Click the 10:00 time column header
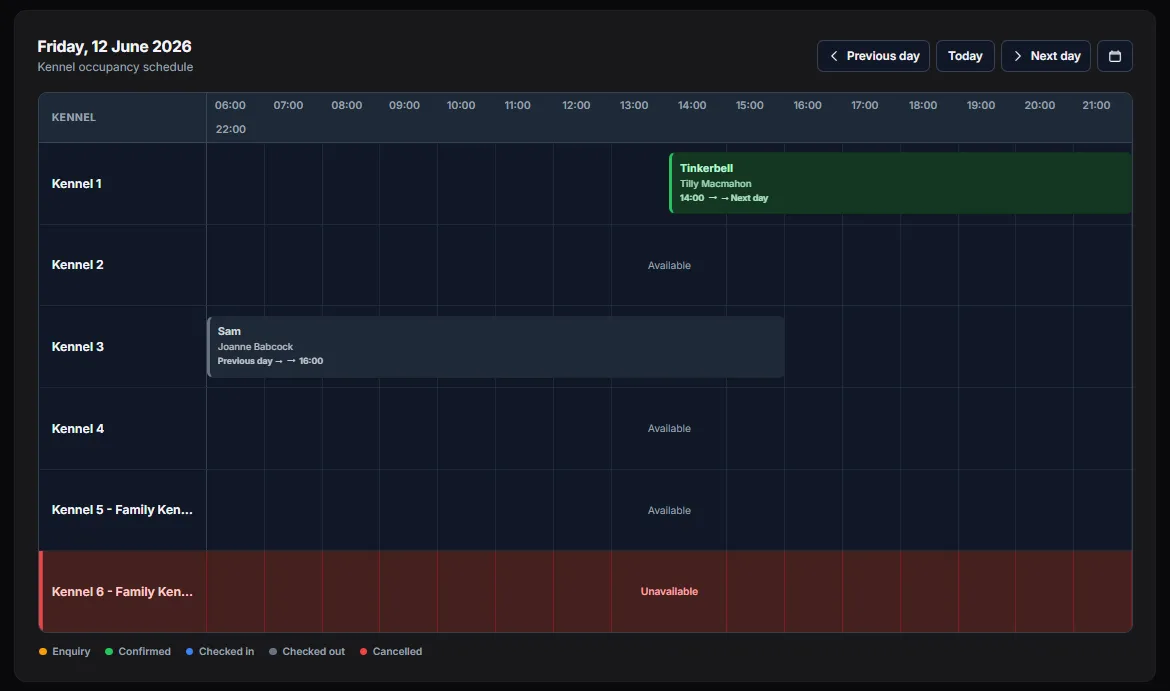 coord(460,105)
